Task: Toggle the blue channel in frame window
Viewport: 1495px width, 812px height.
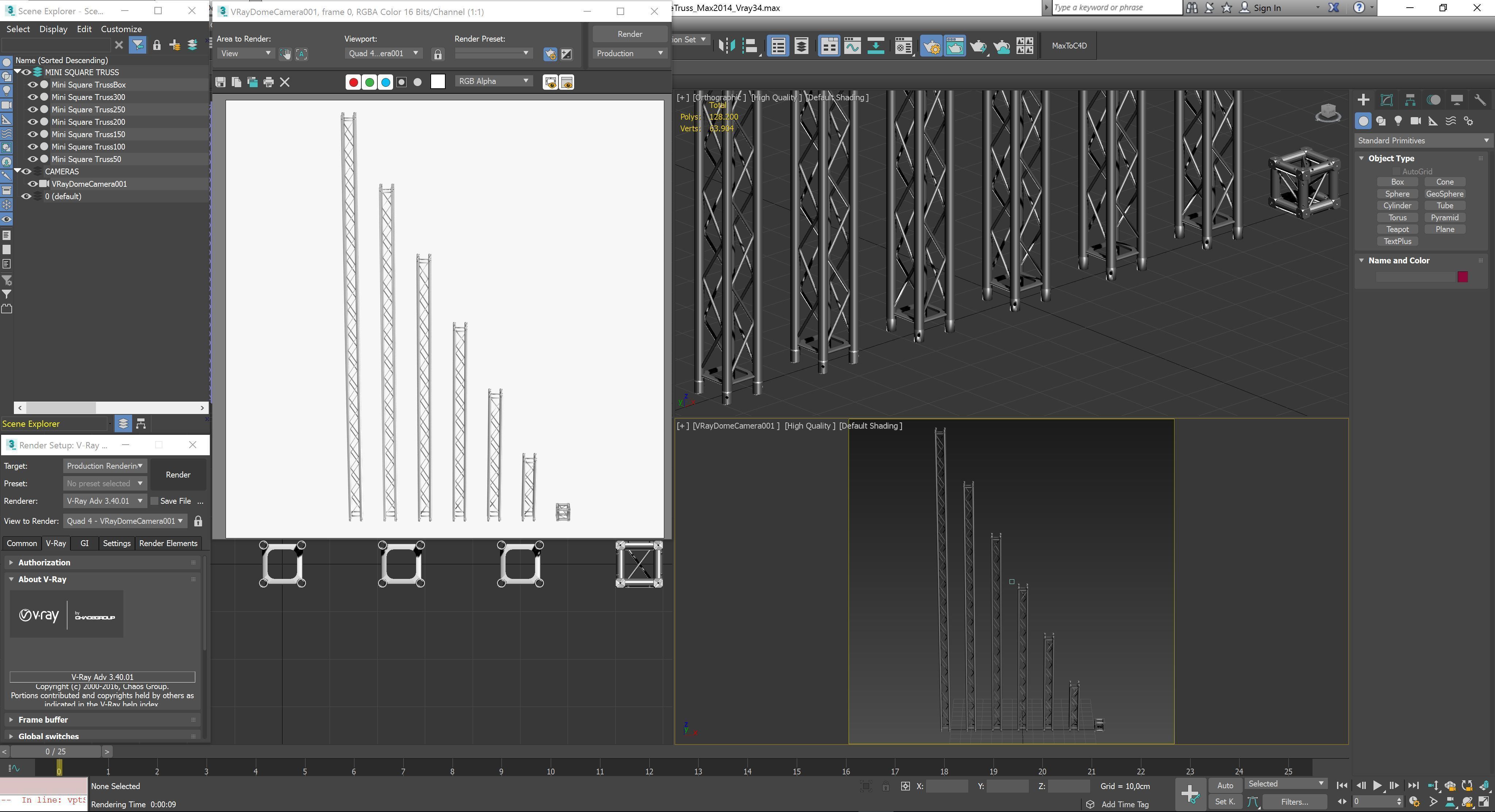Action: pos(385,82)
